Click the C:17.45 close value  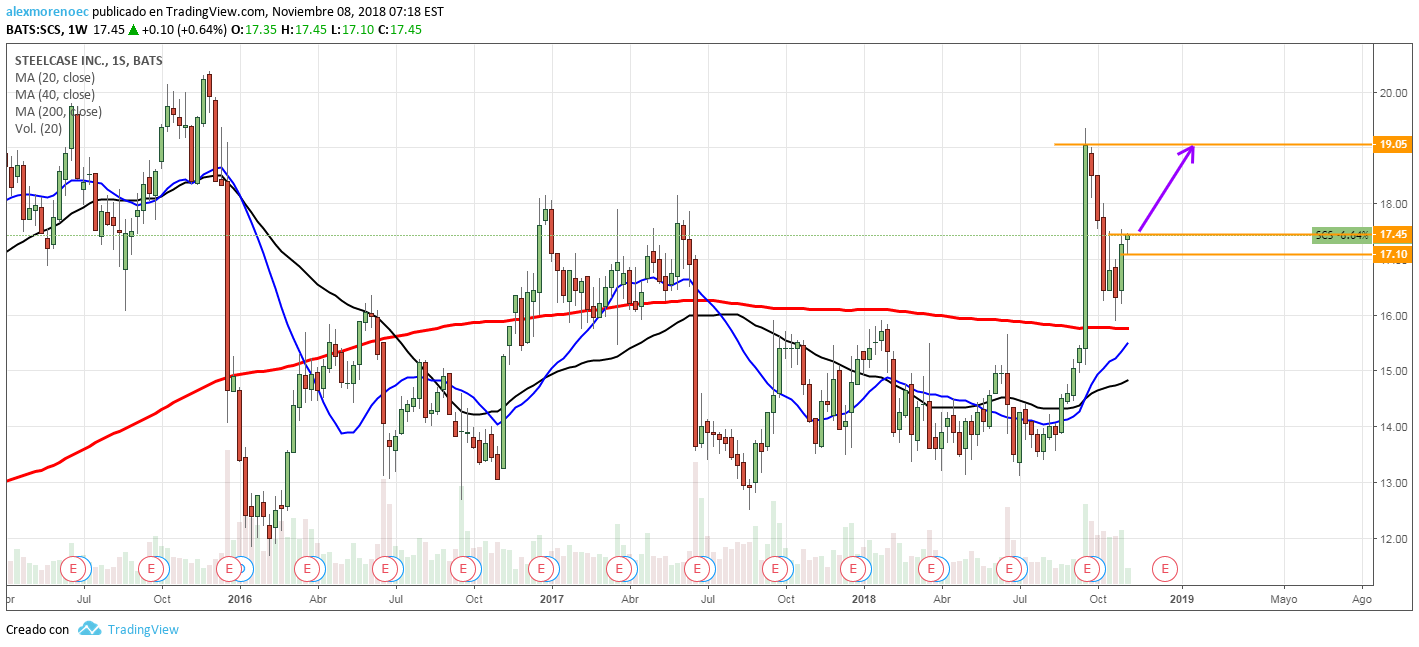coord(401,30)
